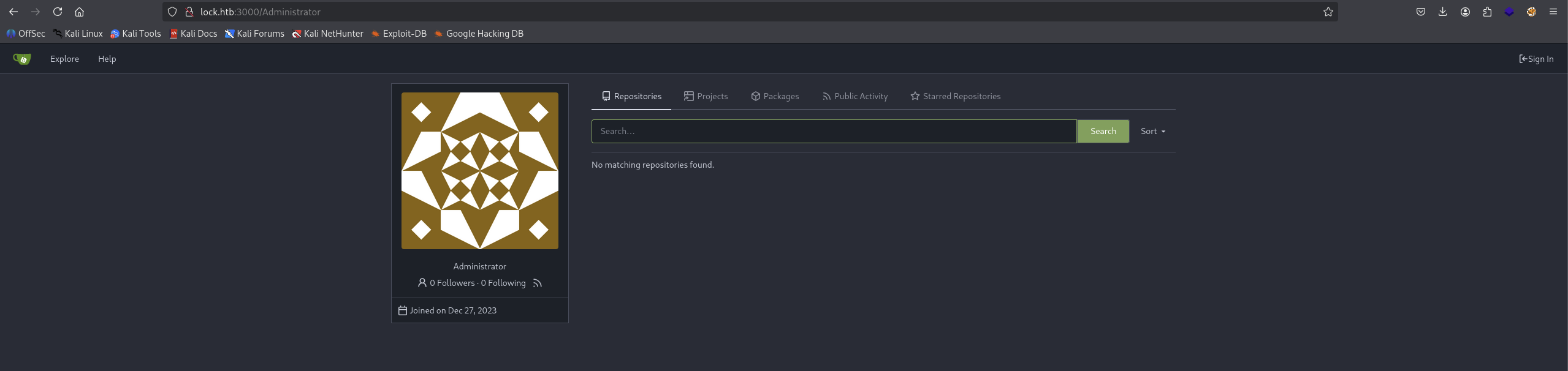This screenshot has width=1568, height=371.
Task: Open the extensions puzzle icon
Action: [1487, 12]
